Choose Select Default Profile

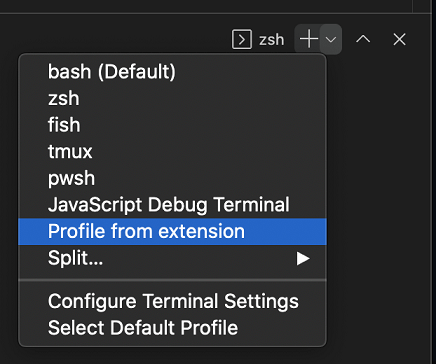(x=172, y=328)
